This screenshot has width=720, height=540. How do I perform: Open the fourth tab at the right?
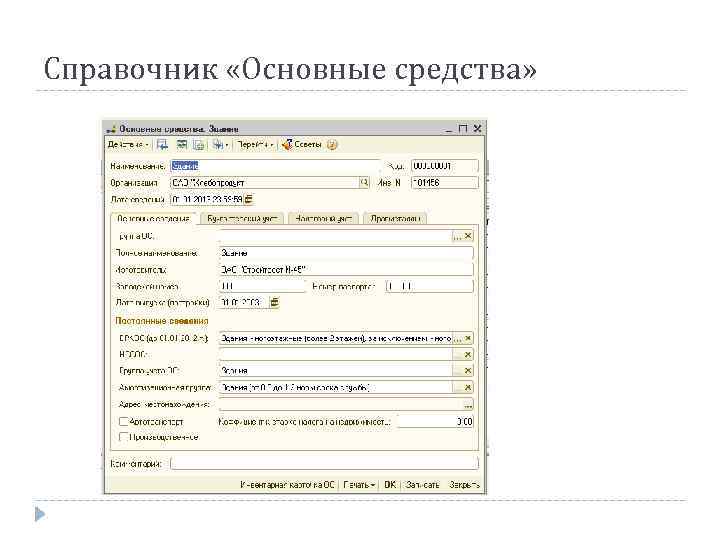(x=395, y=219)
